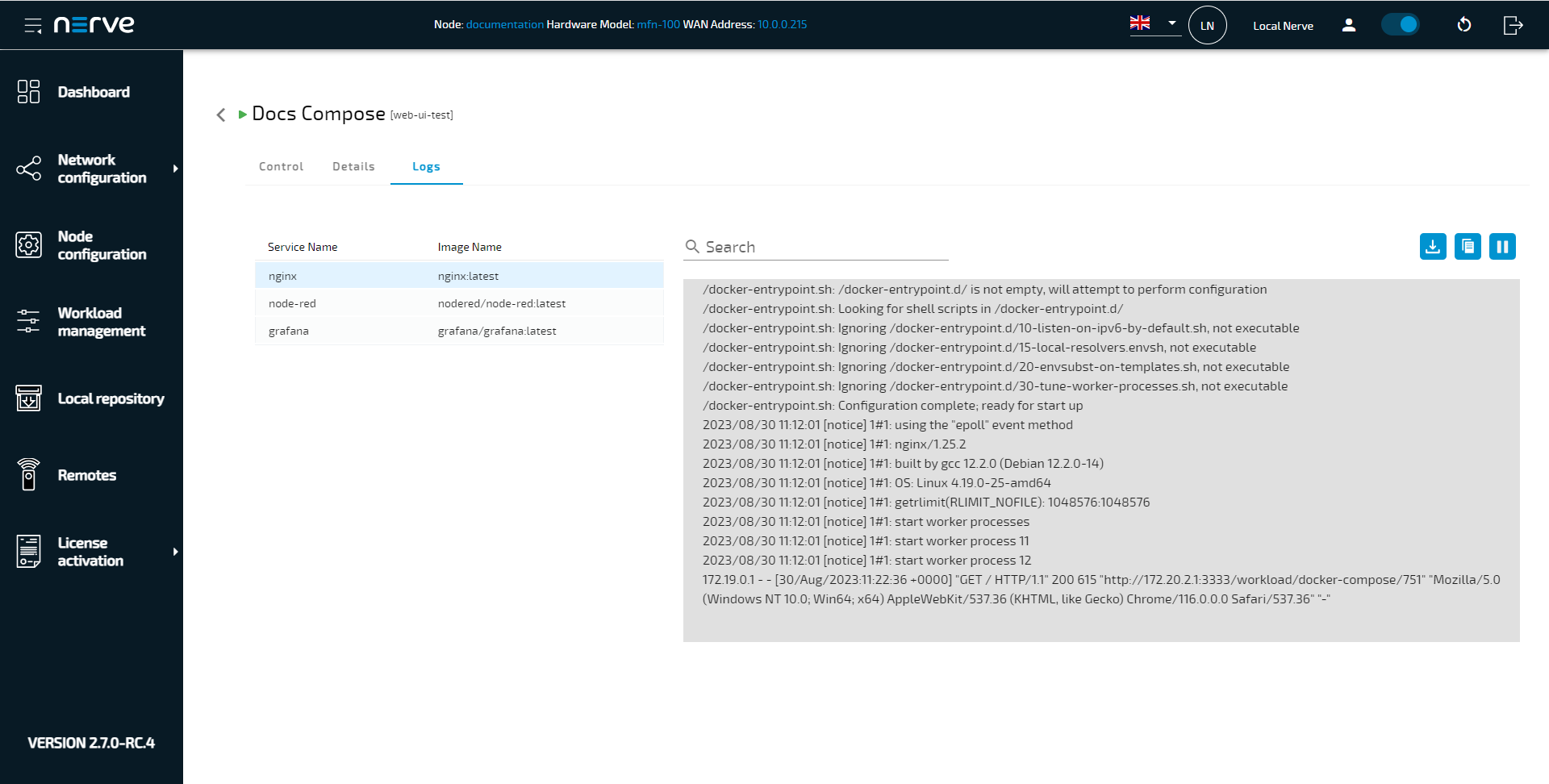Pause the live log stream
Image resolution: width=1549 pixels, height=784 pixels.
pos(1502,247)
